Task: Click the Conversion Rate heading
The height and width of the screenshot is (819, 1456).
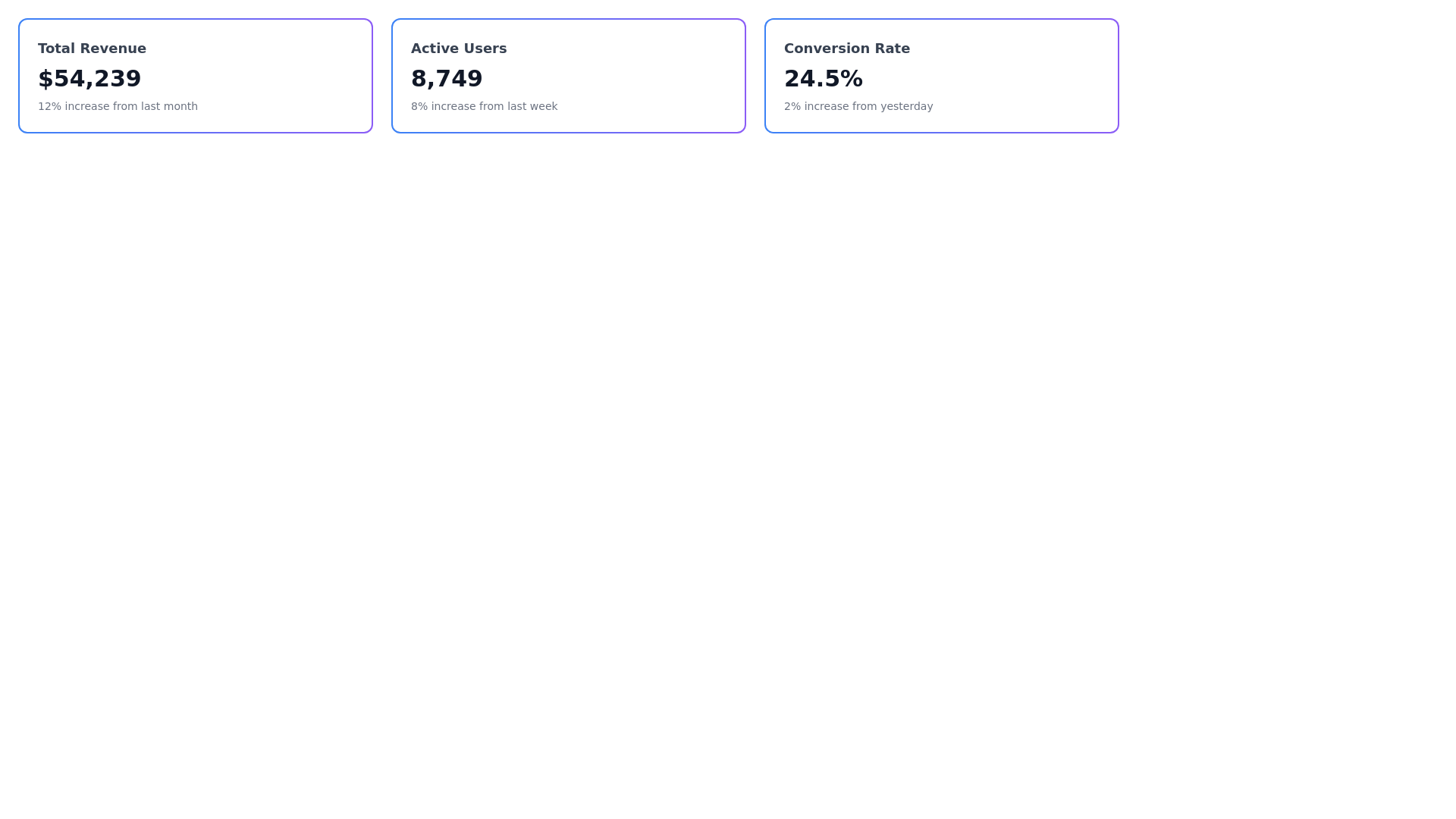Action: [x=847, y=48]
